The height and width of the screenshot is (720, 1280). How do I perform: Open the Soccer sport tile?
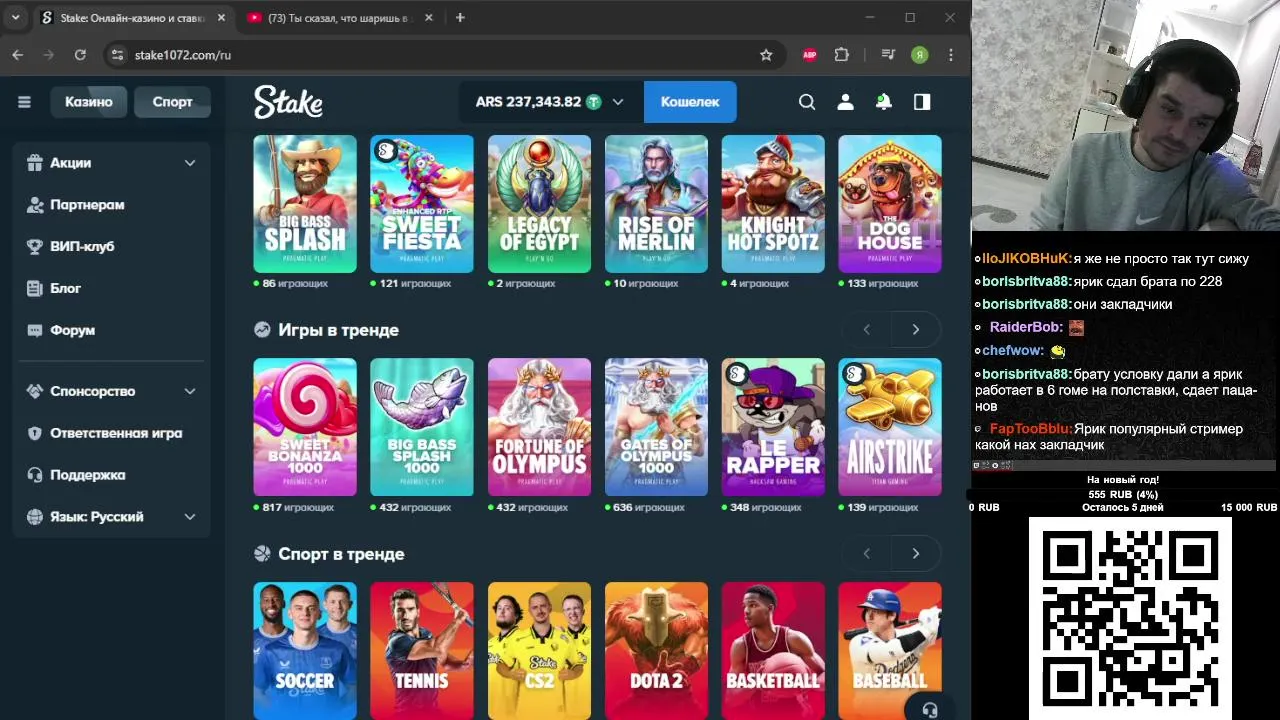(305, 651)
